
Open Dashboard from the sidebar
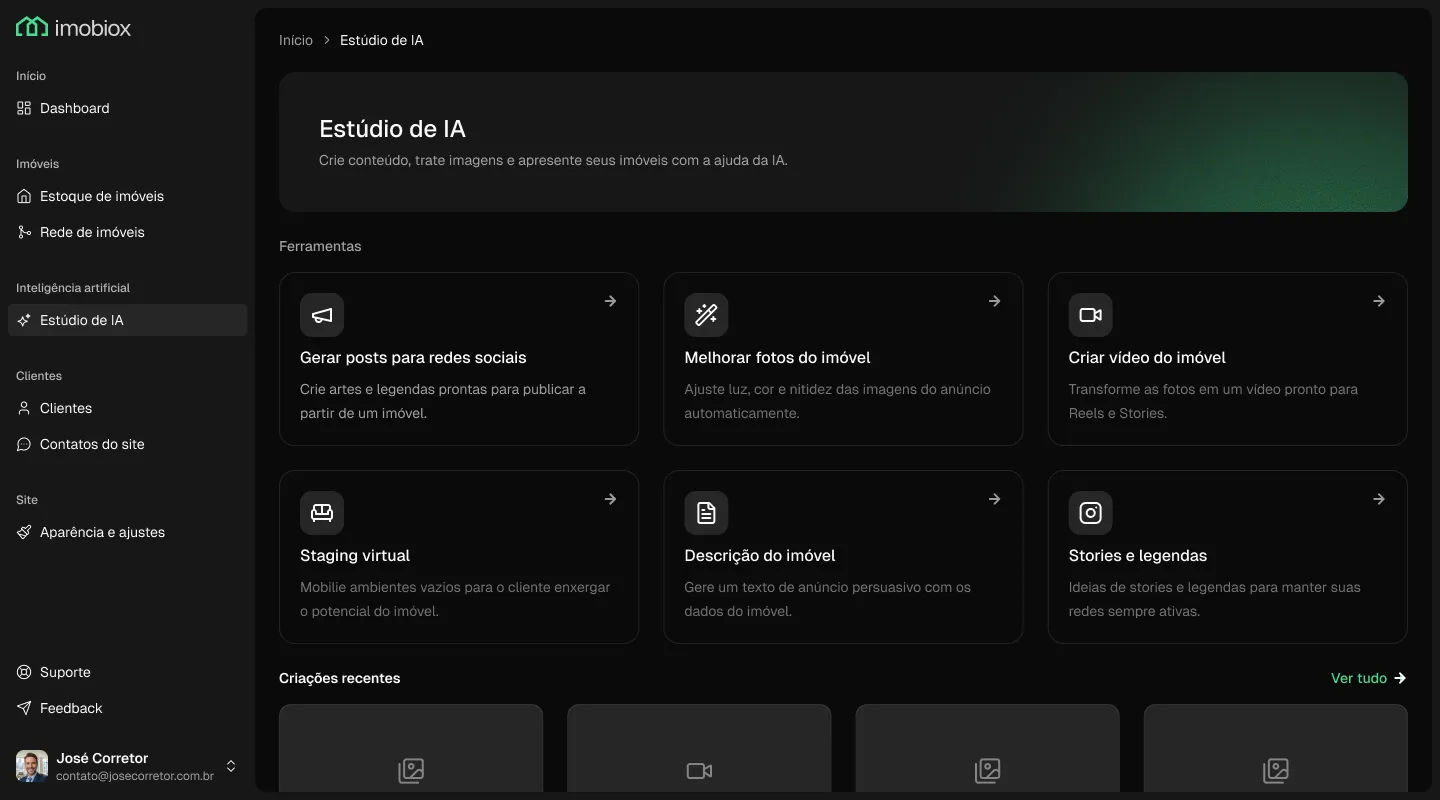point(127,108)
